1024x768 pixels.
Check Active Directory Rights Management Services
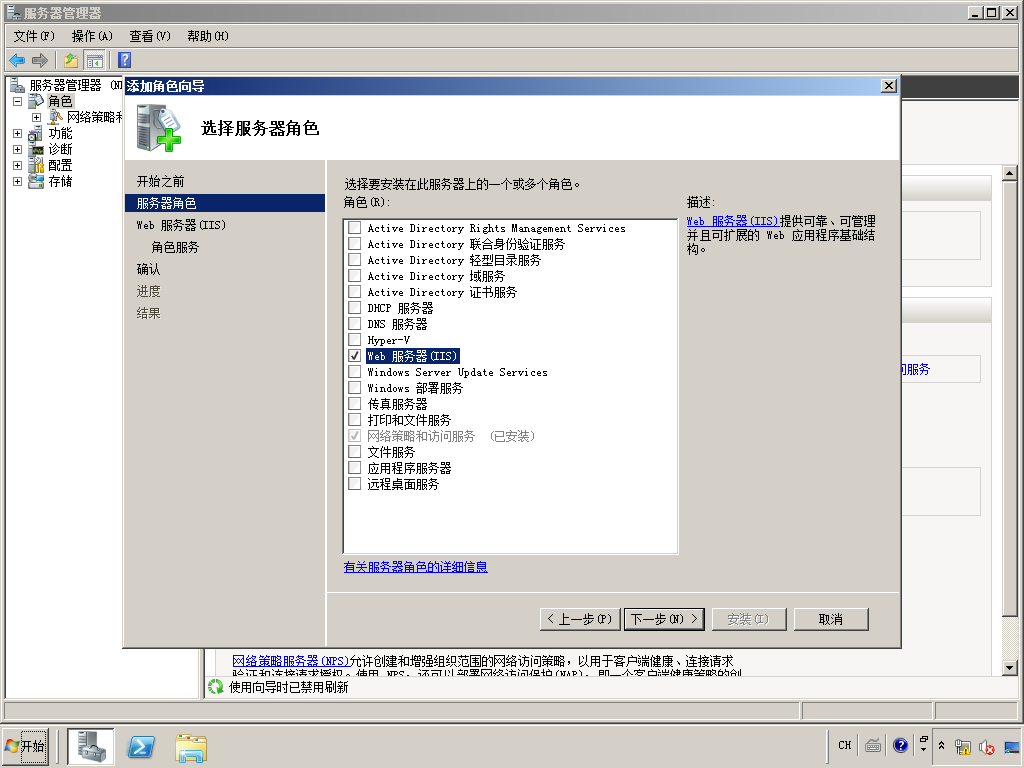355,228
